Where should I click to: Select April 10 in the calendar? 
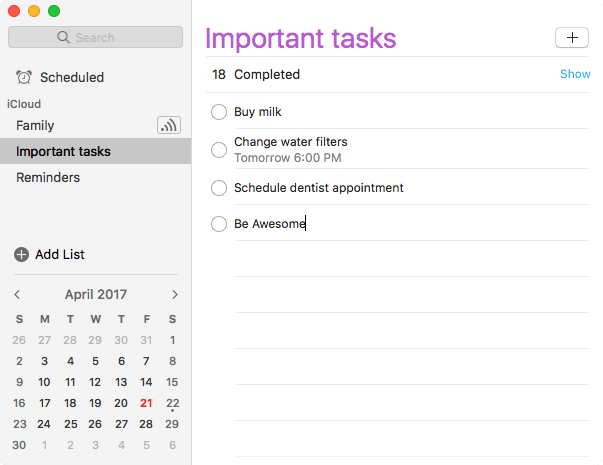44,382
